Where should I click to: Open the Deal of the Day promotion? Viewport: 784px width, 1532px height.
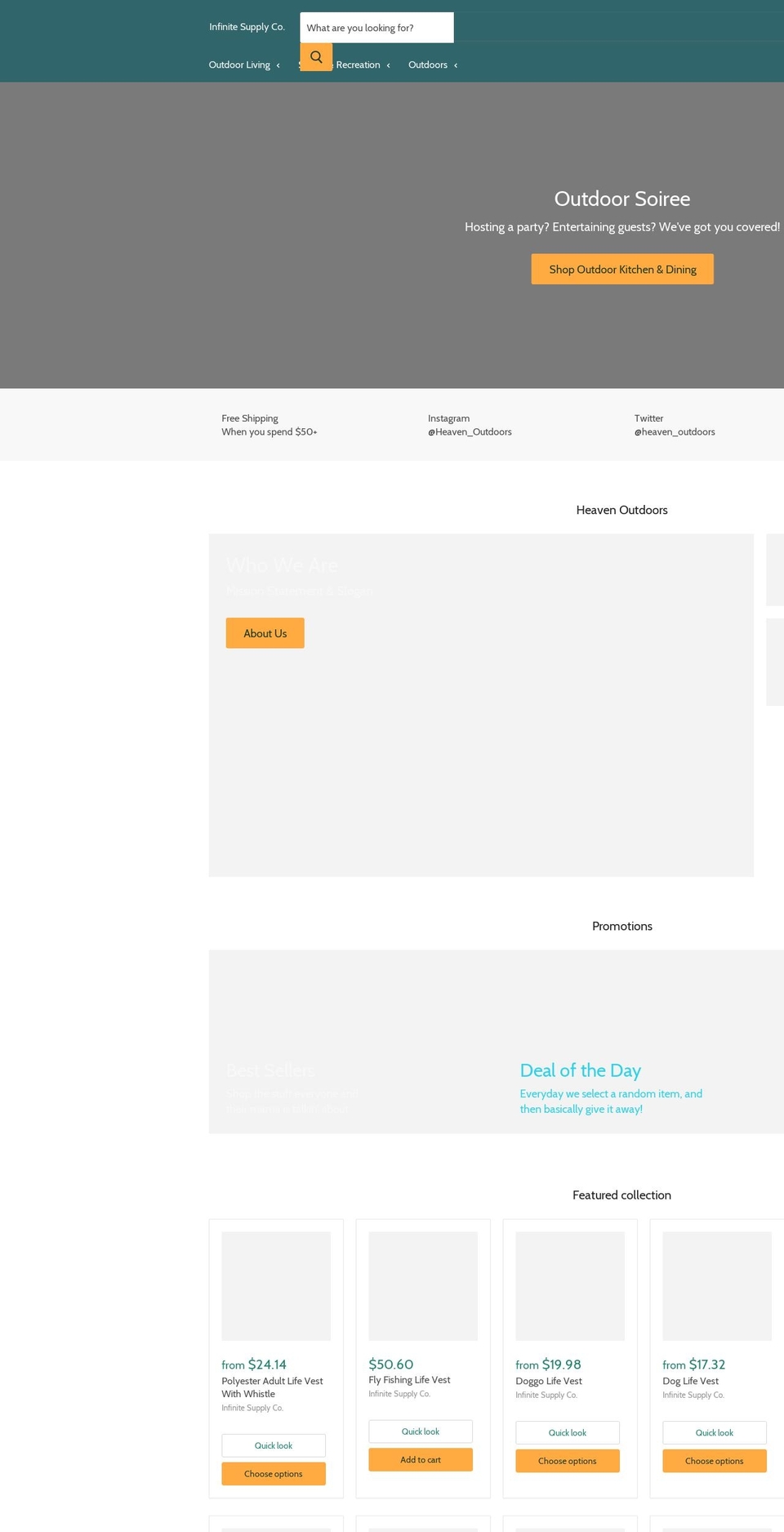click(581, 1070)
